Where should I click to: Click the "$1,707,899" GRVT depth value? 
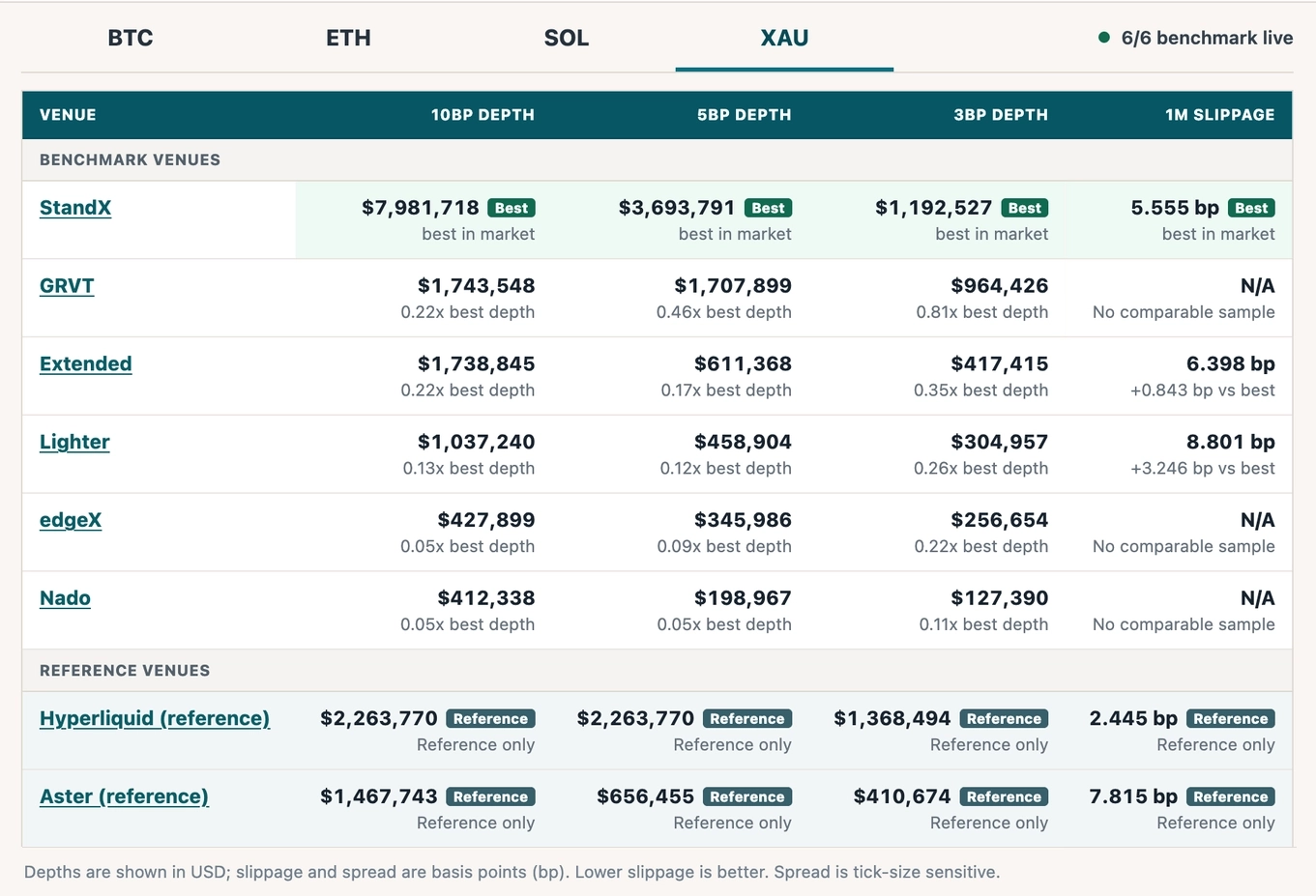click(x=733, y=286)
